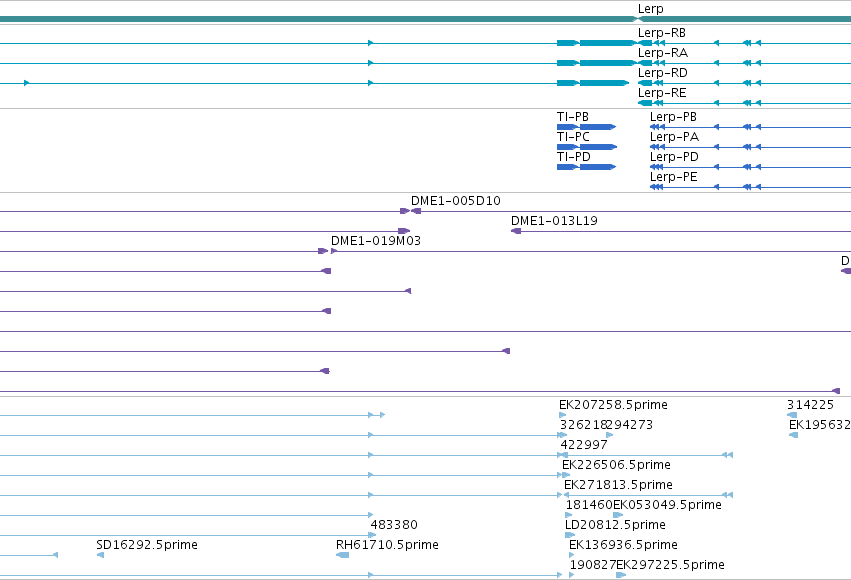Screen dimensions: 851x580
Task: Click the EK136936.5prime EST label
Action: click(623, 545)
